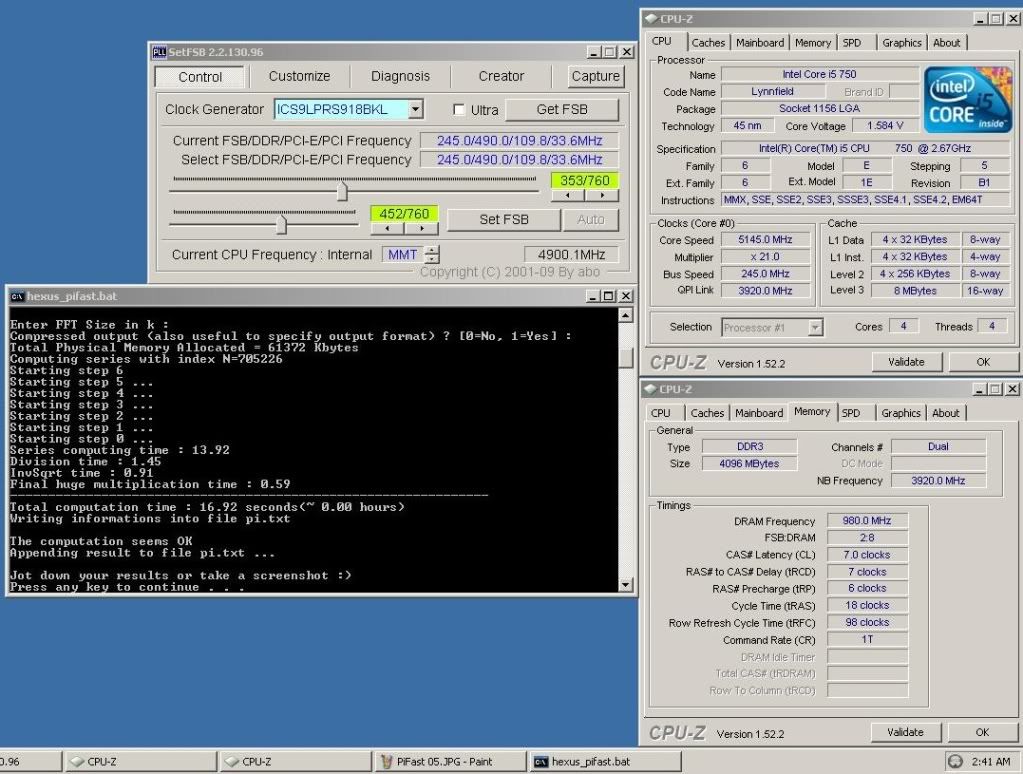The width and height of the screenshot is (1023, 774).
Task: Open the Customize tab in SetFSB
Action: click(x=299, y=76)
